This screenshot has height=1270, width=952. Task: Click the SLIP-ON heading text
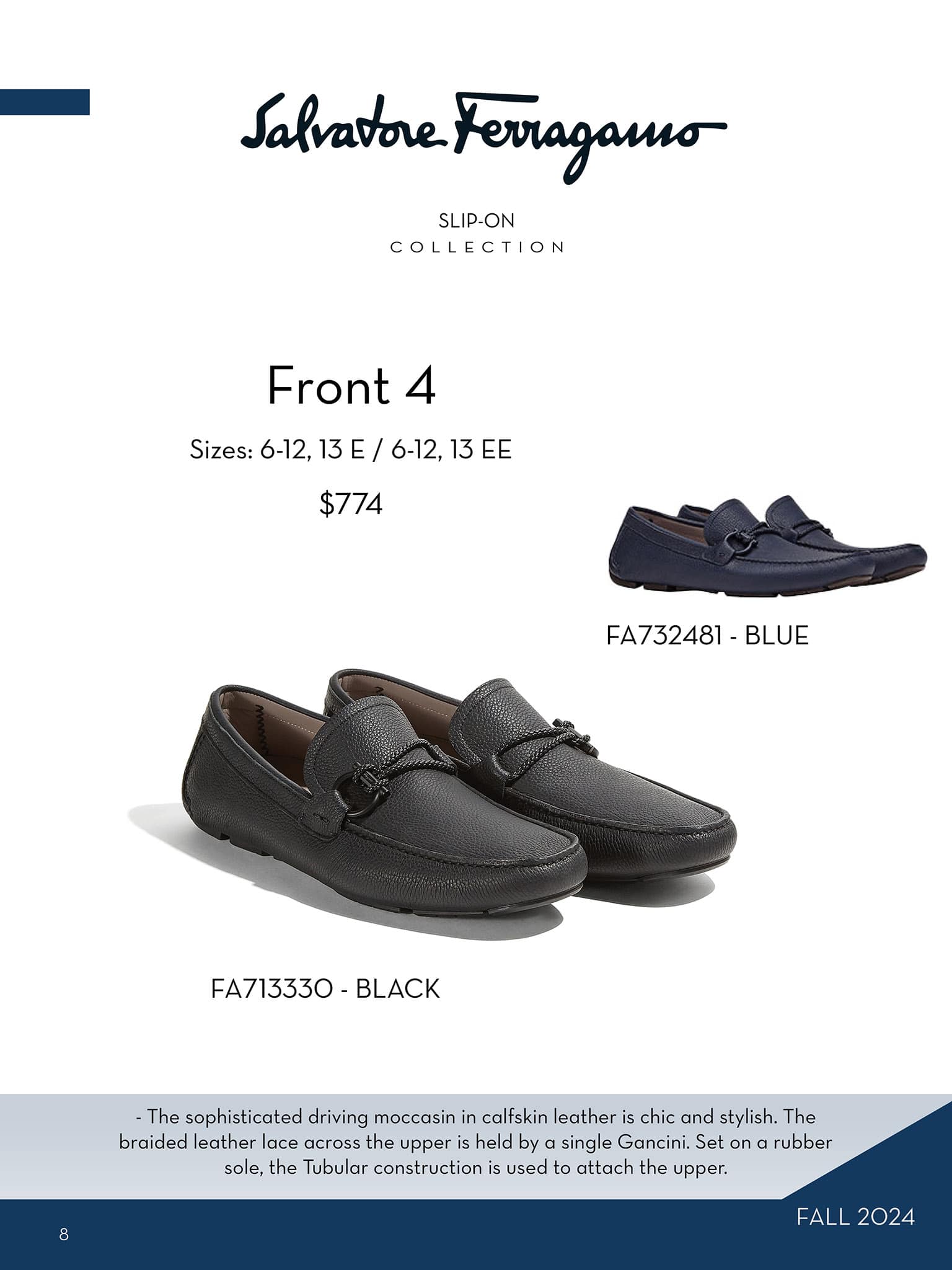pos(477,220)
